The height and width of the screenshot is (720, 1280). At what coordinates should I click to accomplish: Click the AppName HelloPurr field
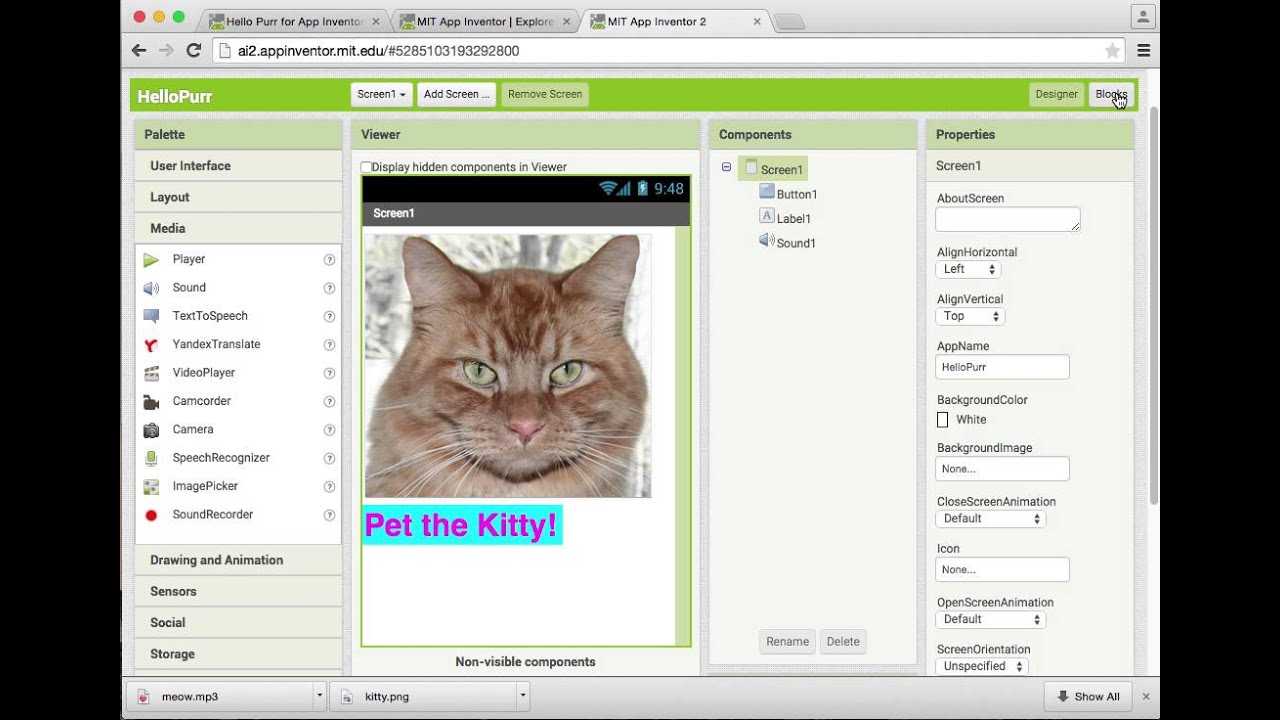(1002, 367)
